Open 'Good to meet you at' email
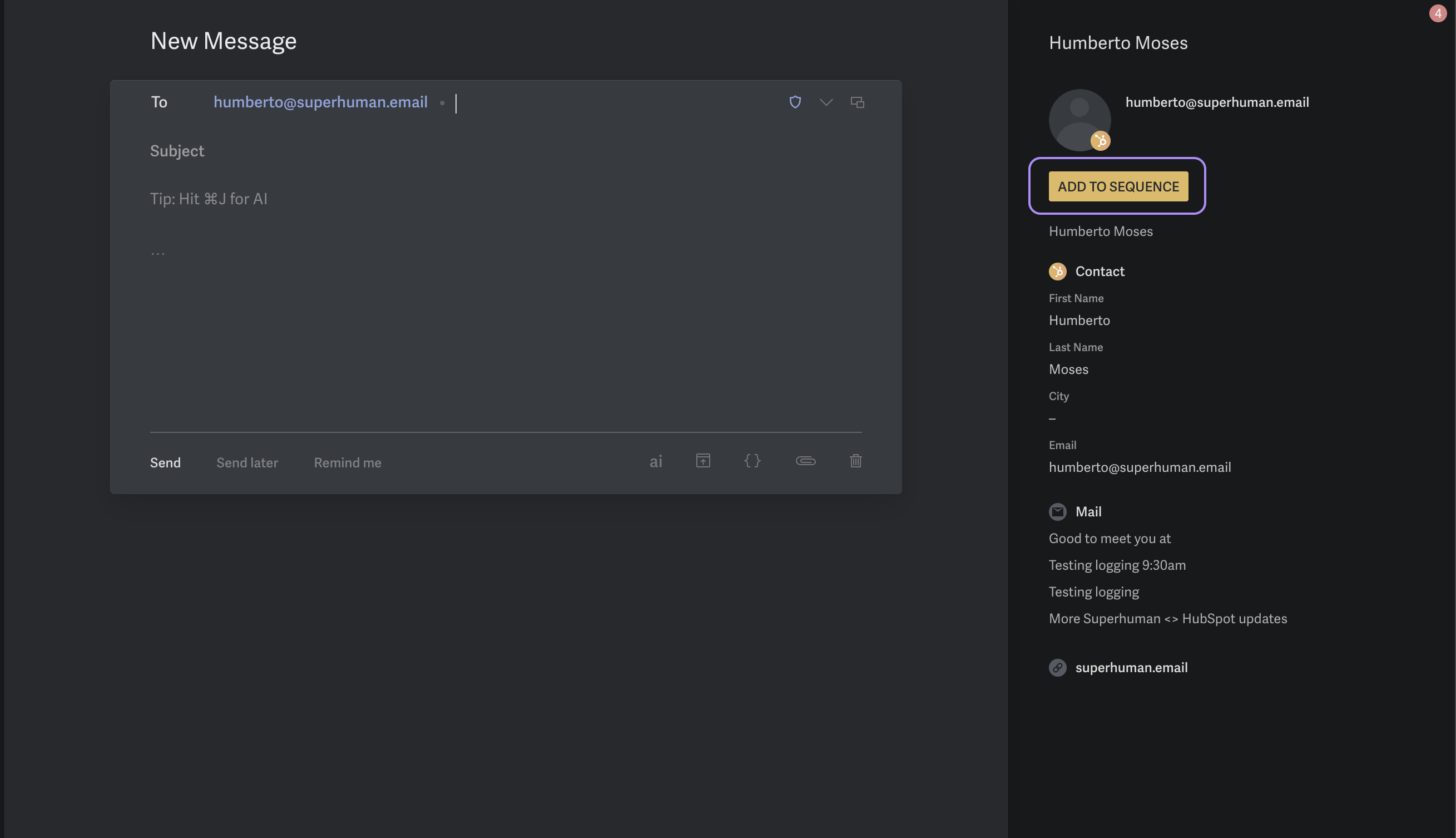Viewport: 1456px width, 838px height. point(1109,538)
